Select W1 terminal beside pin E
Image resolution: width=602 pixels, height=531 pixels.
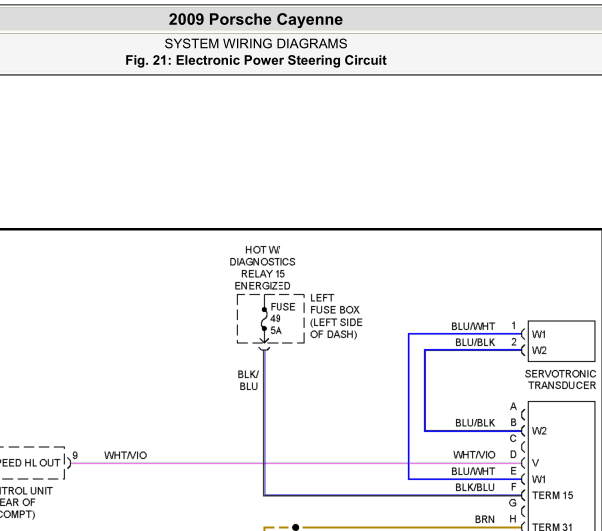[539, 480]
